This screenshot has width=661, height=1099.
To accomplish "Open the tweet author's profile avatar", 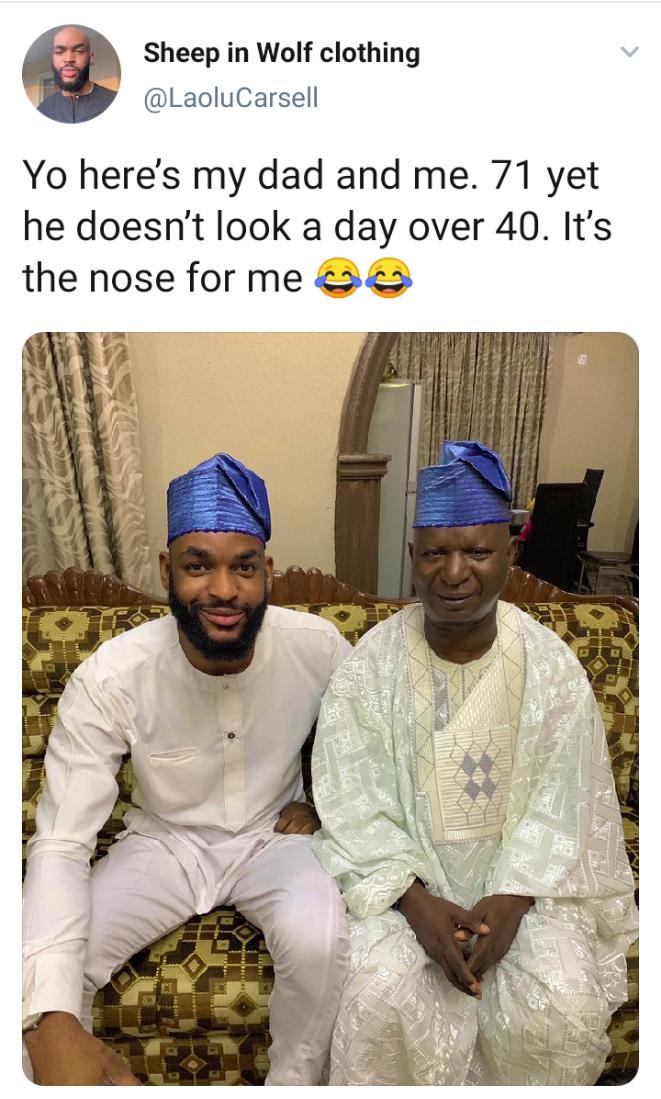I will 71,74.
